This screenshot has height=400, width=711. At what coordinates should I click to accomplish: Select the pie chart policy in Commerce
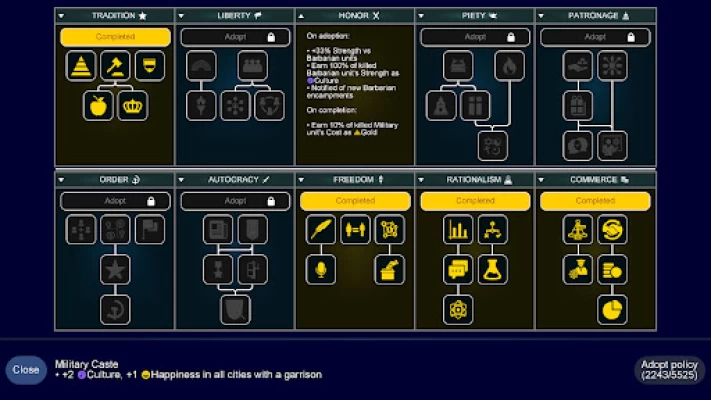click(612, 310)
